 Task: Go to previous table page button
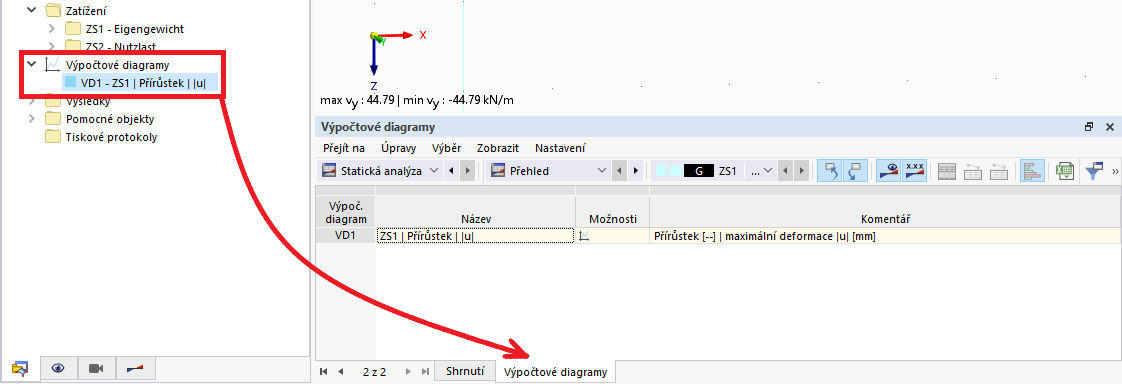pyautogui.click(x=341, y=372)
